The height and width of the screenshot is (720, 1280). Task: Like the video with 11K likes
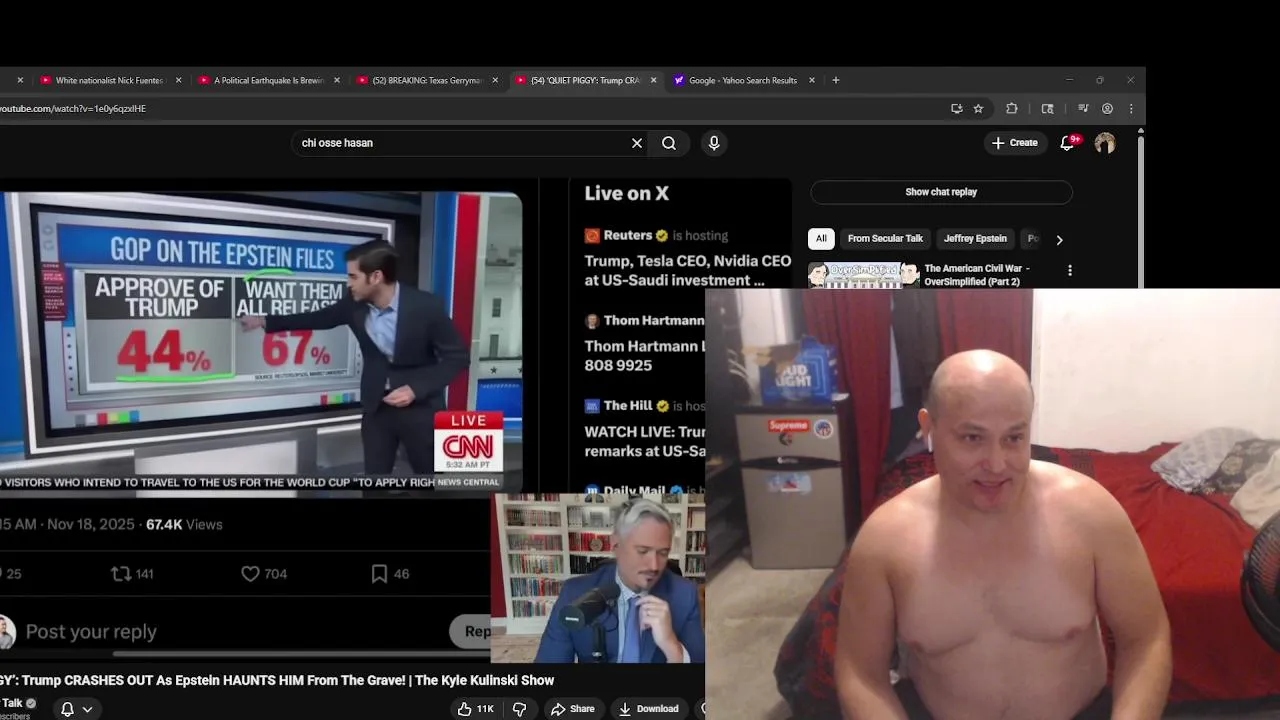(x=476, y=709)
